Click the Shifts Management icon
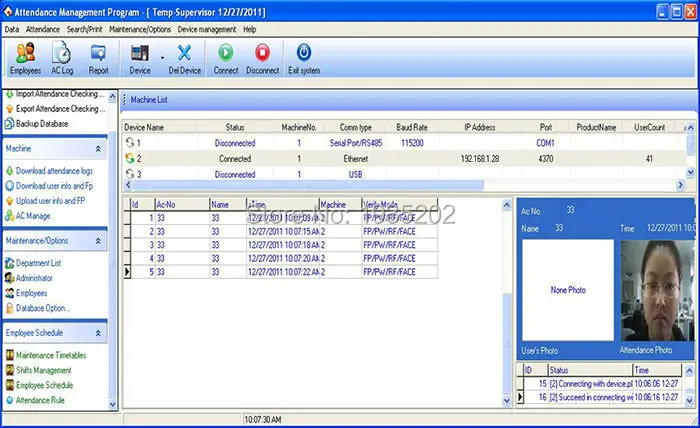Image resolution: width=700 pixels, height=428 pixels. [9, 370]
